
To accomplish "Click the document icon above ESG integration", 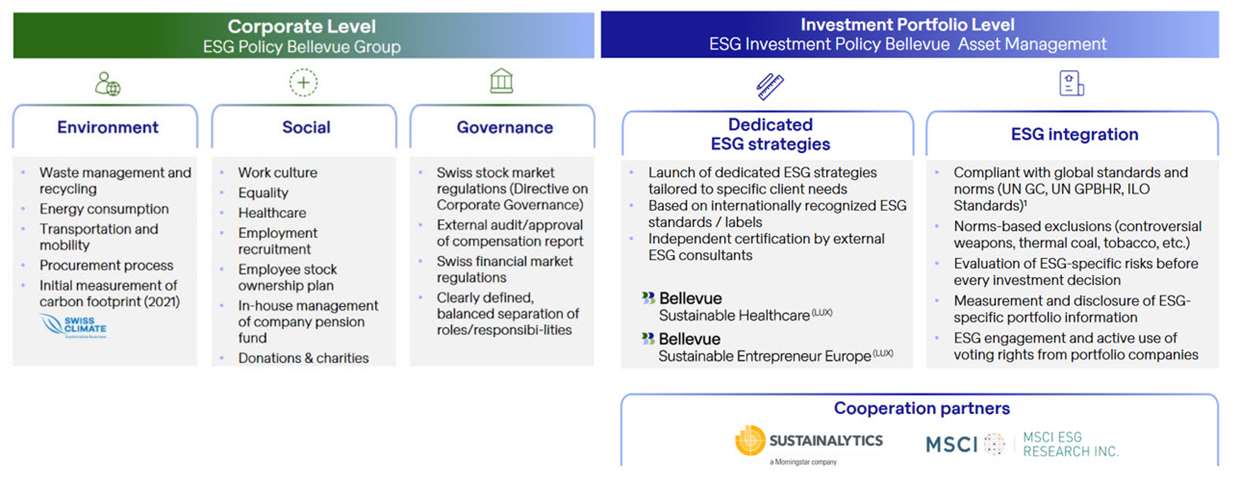I will [x=1071, y=84].
